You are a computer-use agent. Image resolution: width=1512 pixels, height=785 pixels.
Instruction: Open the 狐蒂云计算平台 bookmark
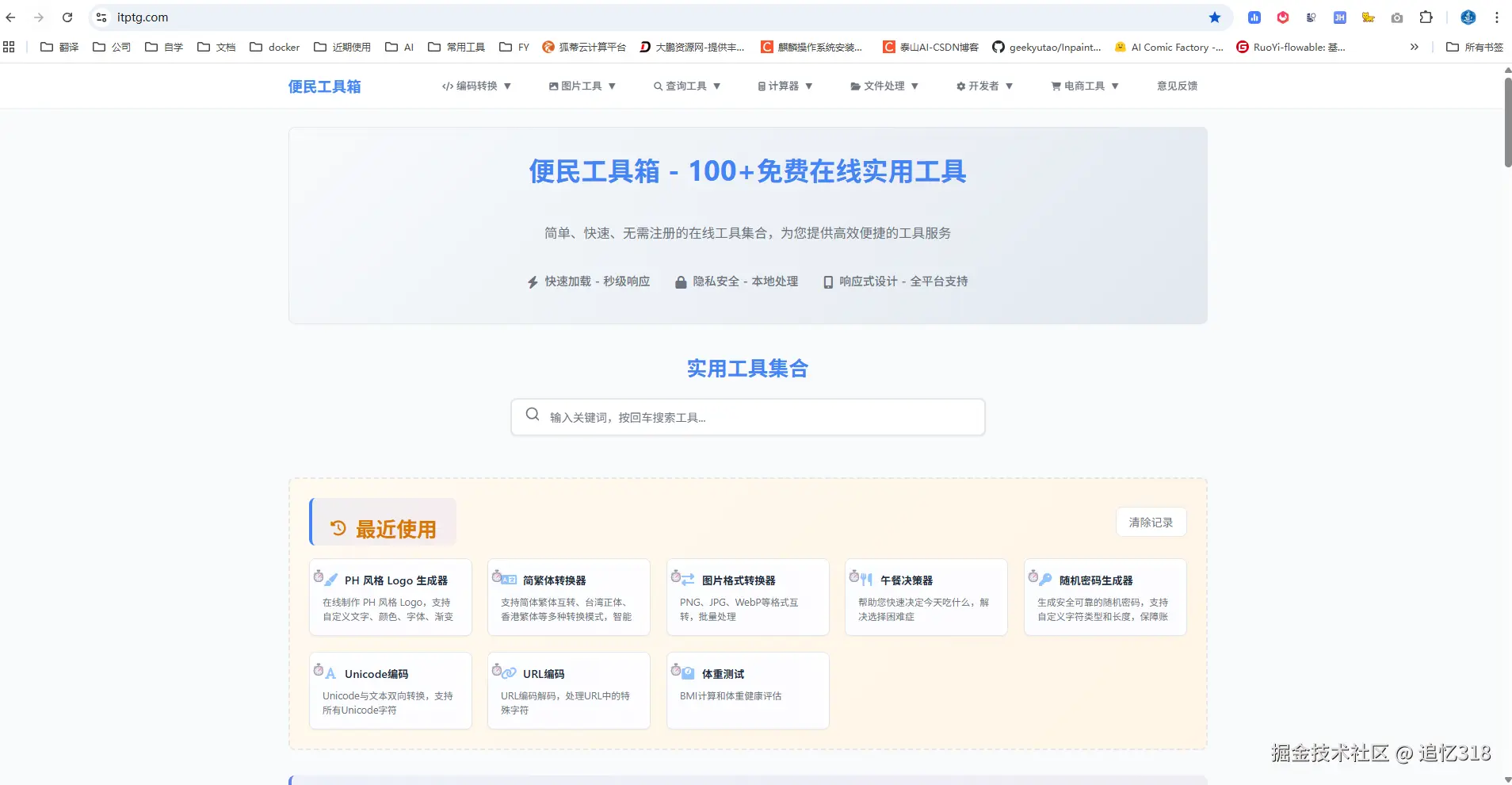pyautogui.click(x=584, y=47)
